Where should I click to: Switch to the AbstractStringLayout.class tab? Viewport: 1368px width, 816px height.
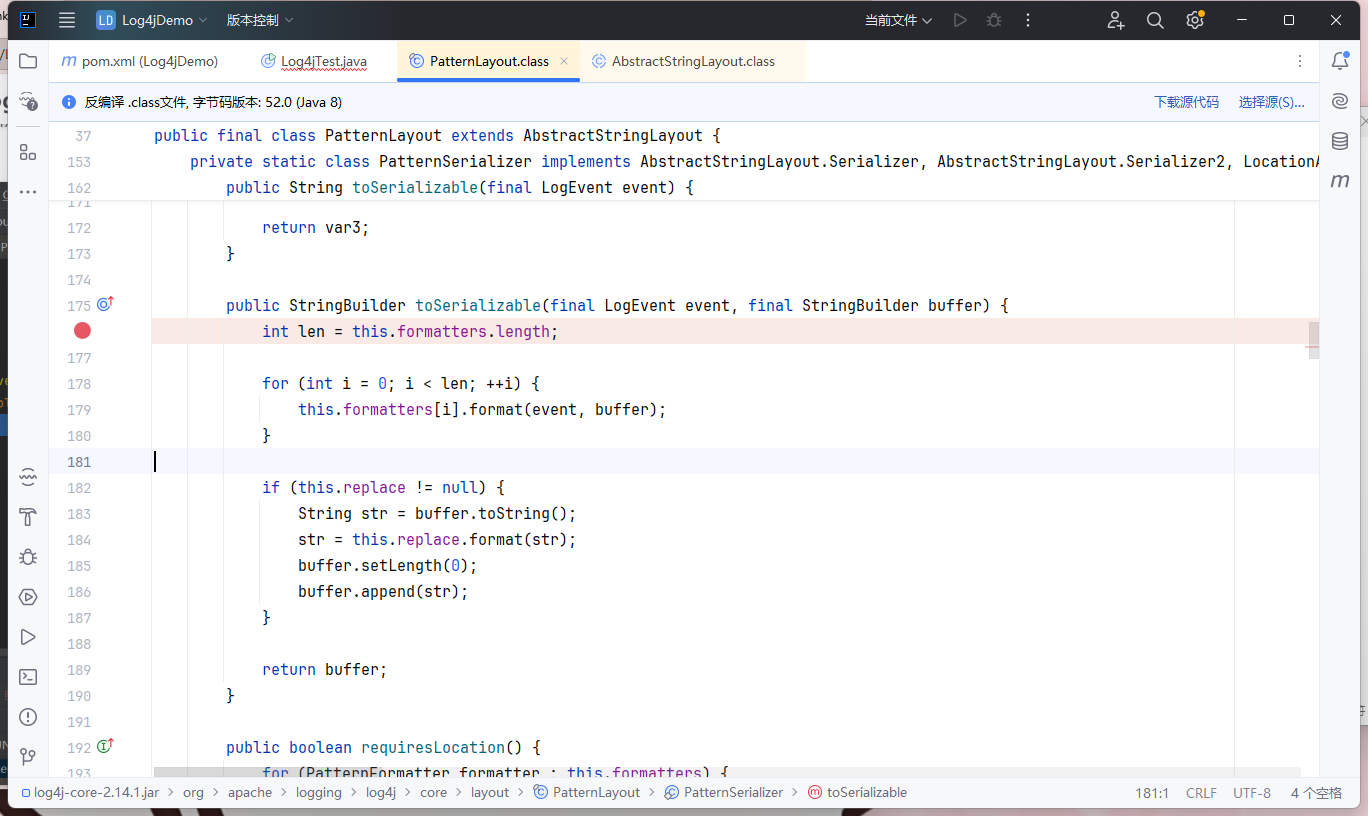tap(692, 61)
